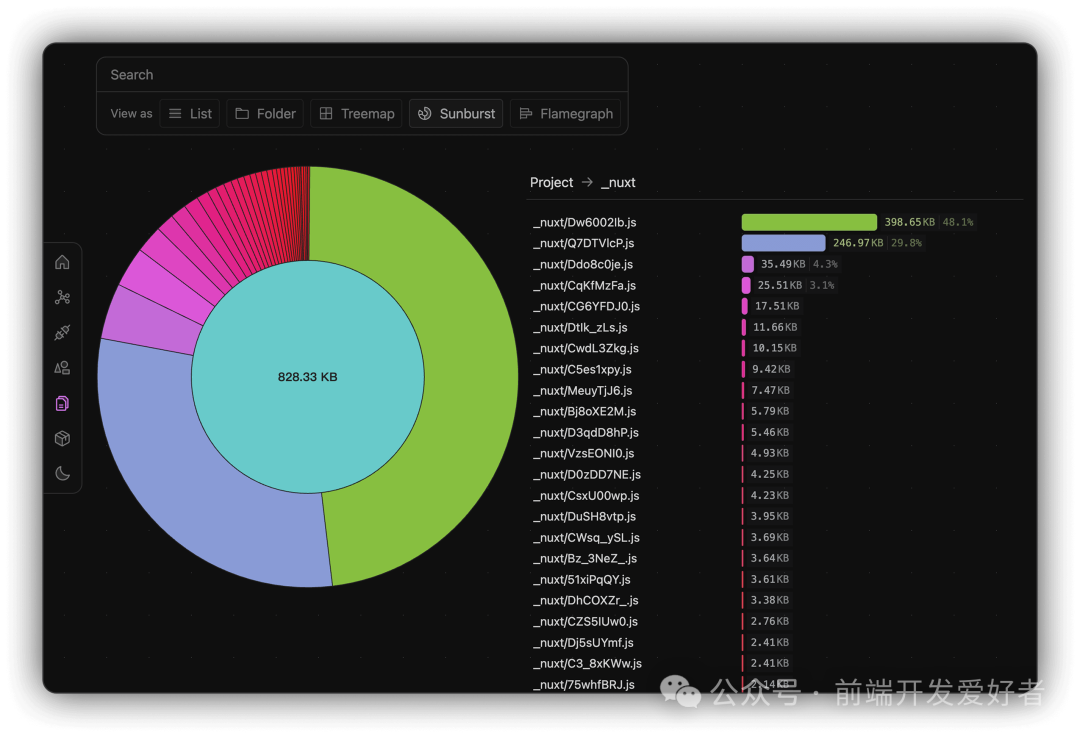Open the Home icon in sidebar
This screenshot has height=736, width=1080.
click(x=62, y=262)
